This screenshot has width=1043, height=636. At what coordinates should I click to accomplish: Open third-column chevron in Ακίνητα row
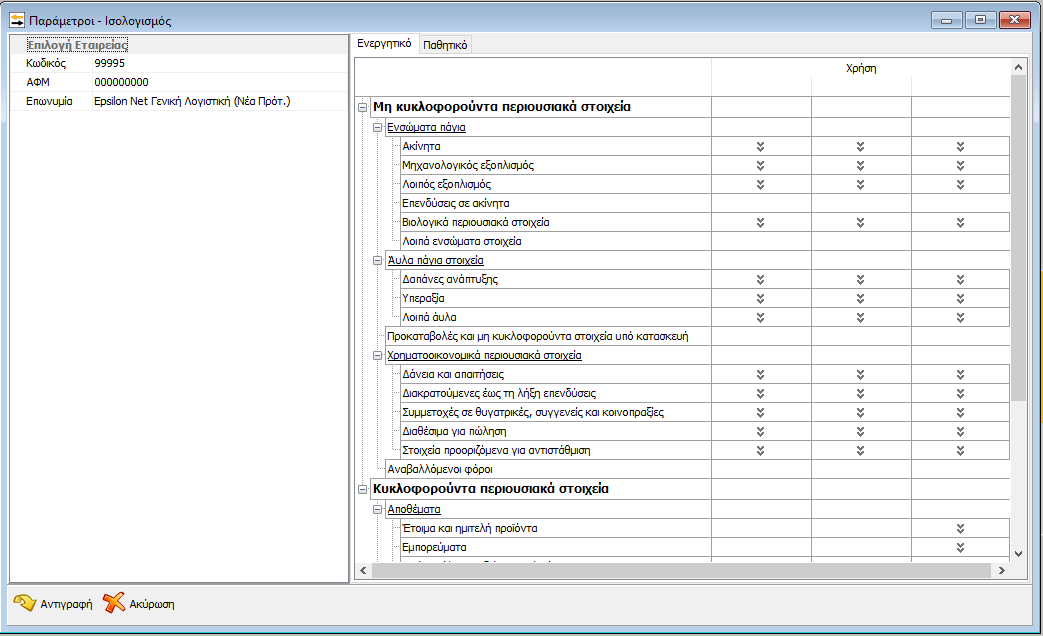coord(961,146)
